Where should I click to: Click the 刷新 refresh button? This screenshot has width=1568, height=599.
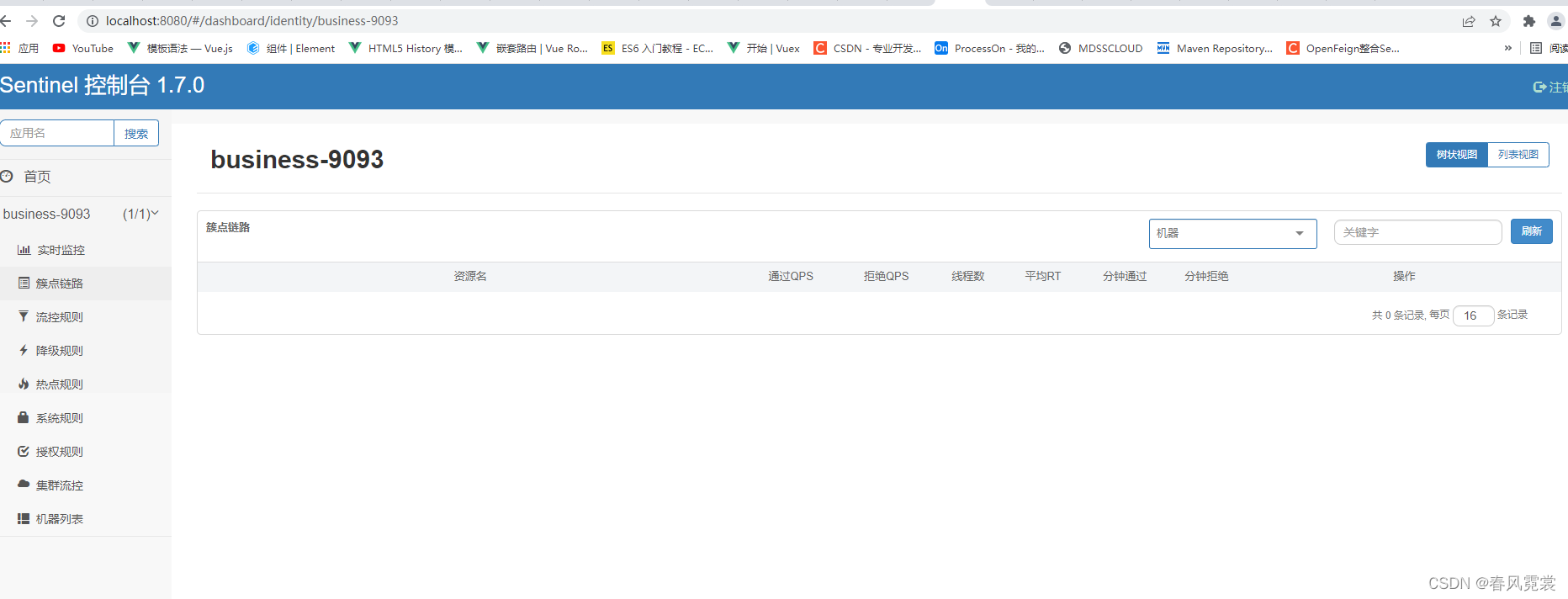pos(1532,231)
